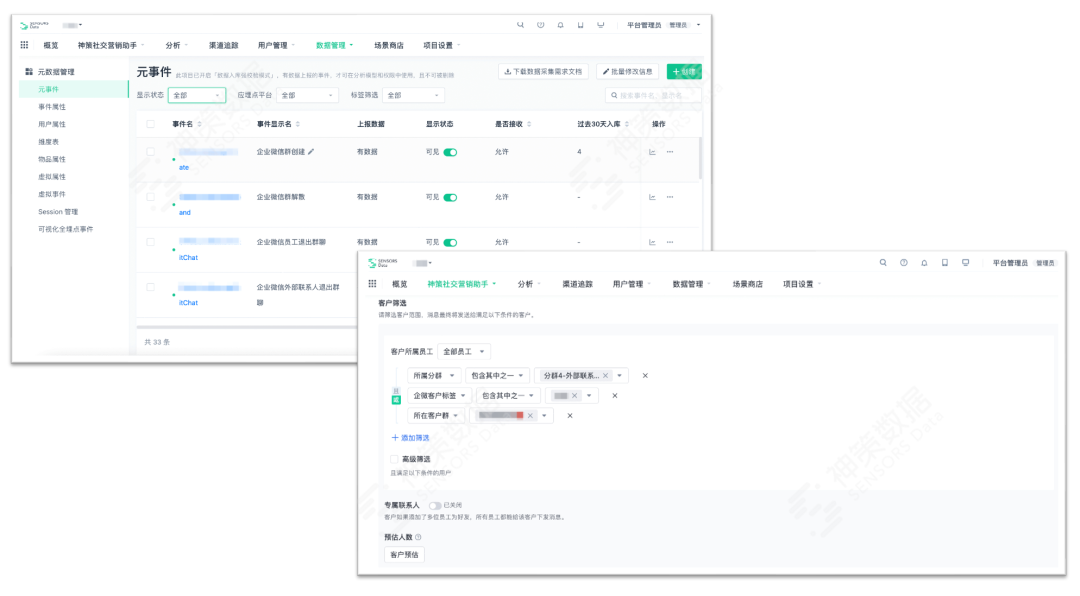Click the 客户预估 button

(404, 554)
